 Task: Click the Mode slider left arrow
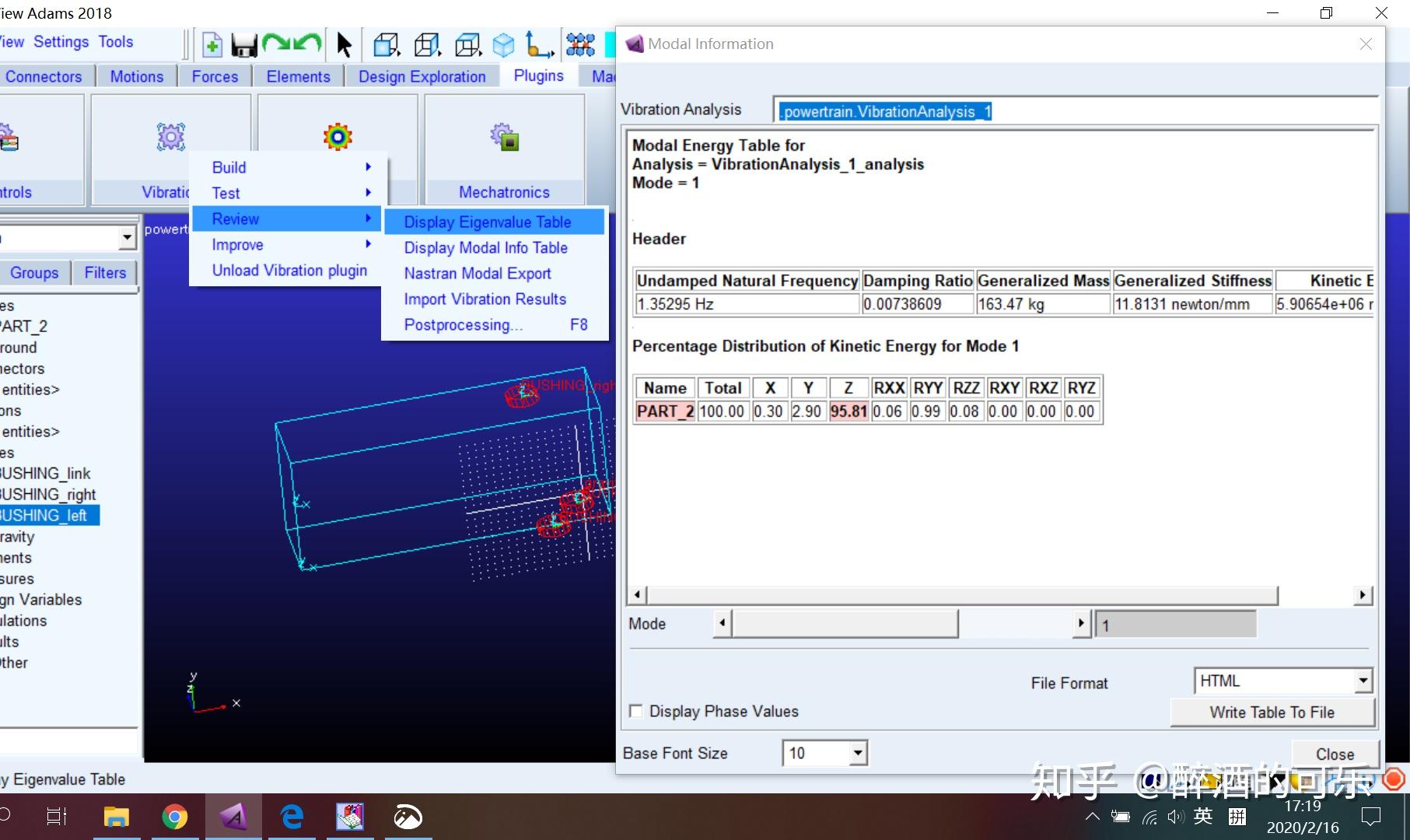pyautogui.click(x=722, y=623)
